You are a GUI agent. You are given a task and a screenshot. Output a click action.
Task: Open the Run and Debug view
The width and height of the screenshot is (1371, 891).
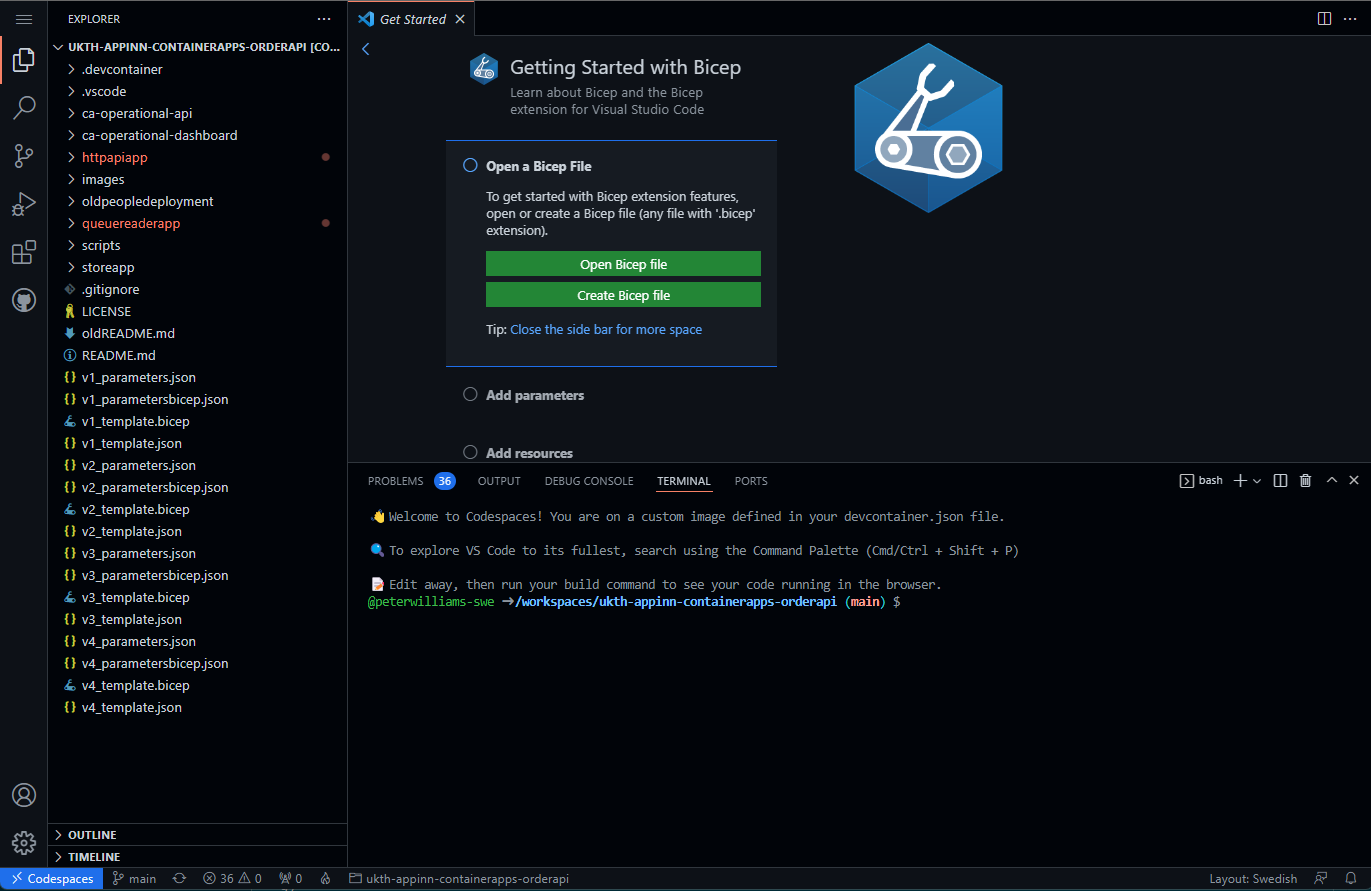coord(24,204)
